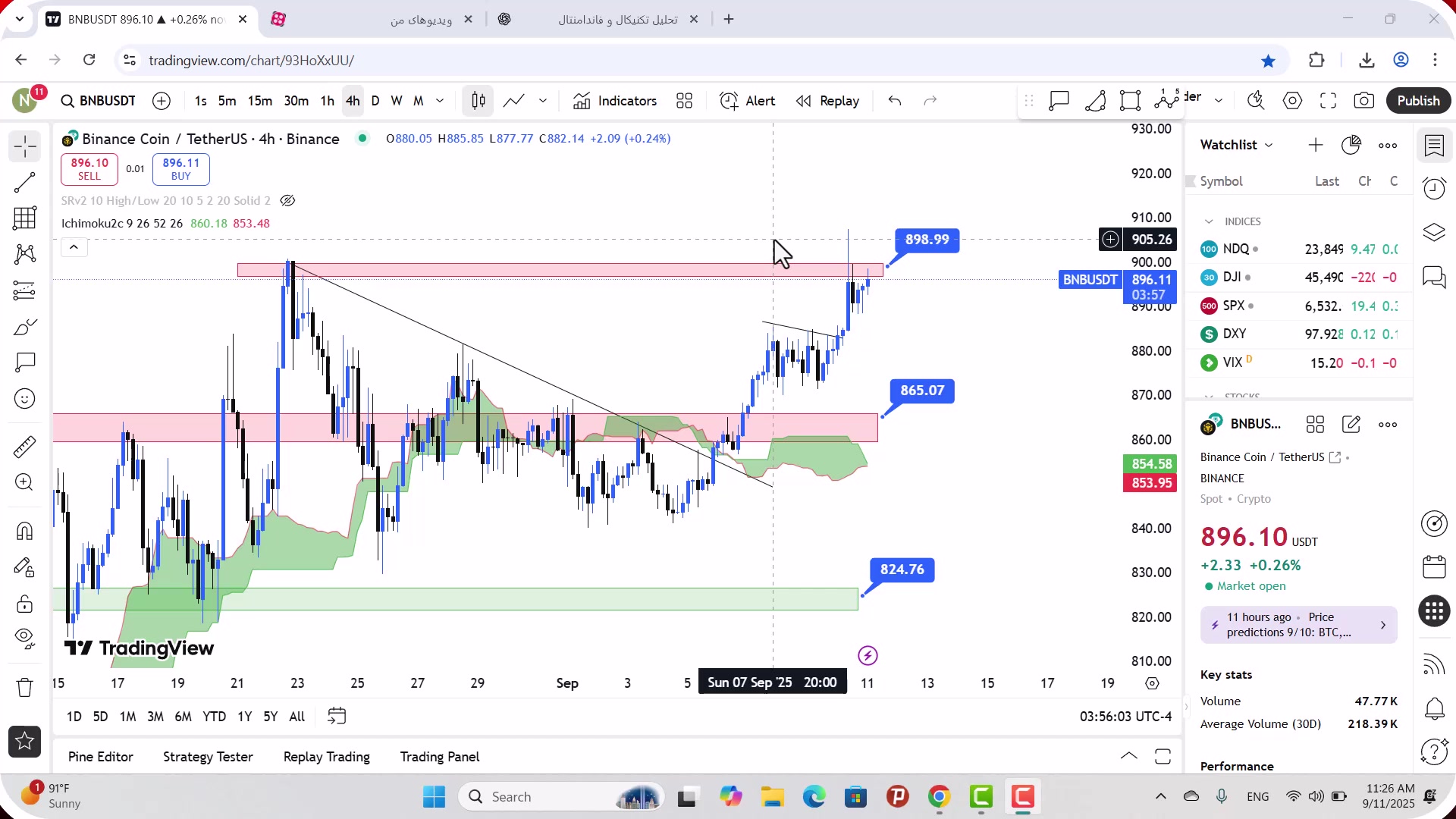
Task: Click the 896.11 BUY button
Action: pos(181,169)
